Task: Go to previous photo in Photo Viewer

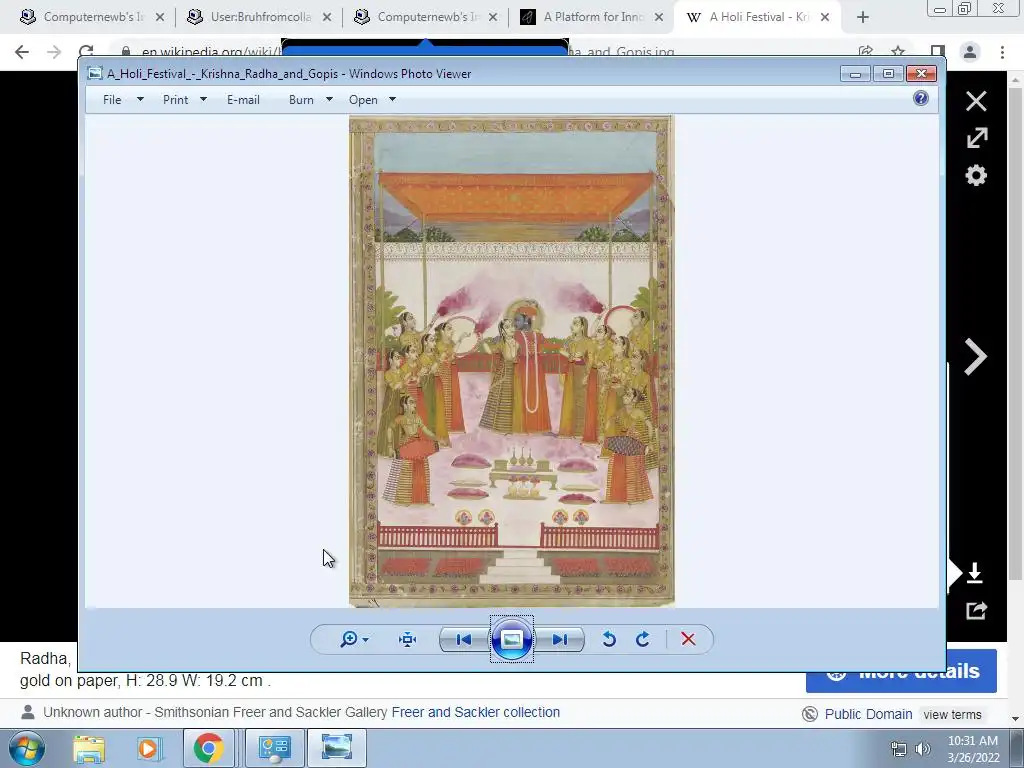Action: click(464, 639)
